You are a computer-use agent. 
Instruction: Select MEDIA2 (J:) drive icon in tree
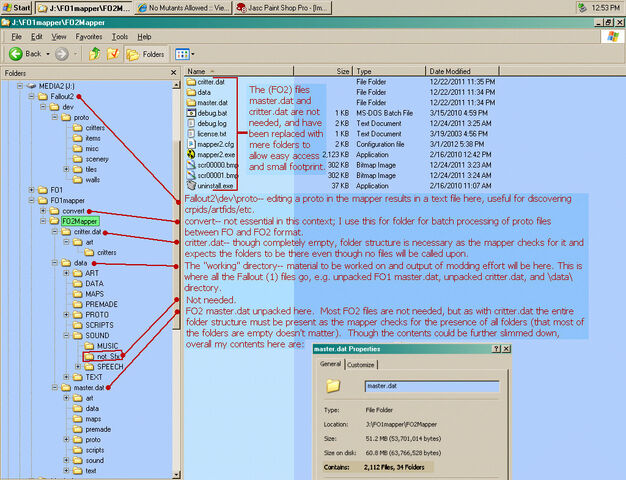coord(32,86)
